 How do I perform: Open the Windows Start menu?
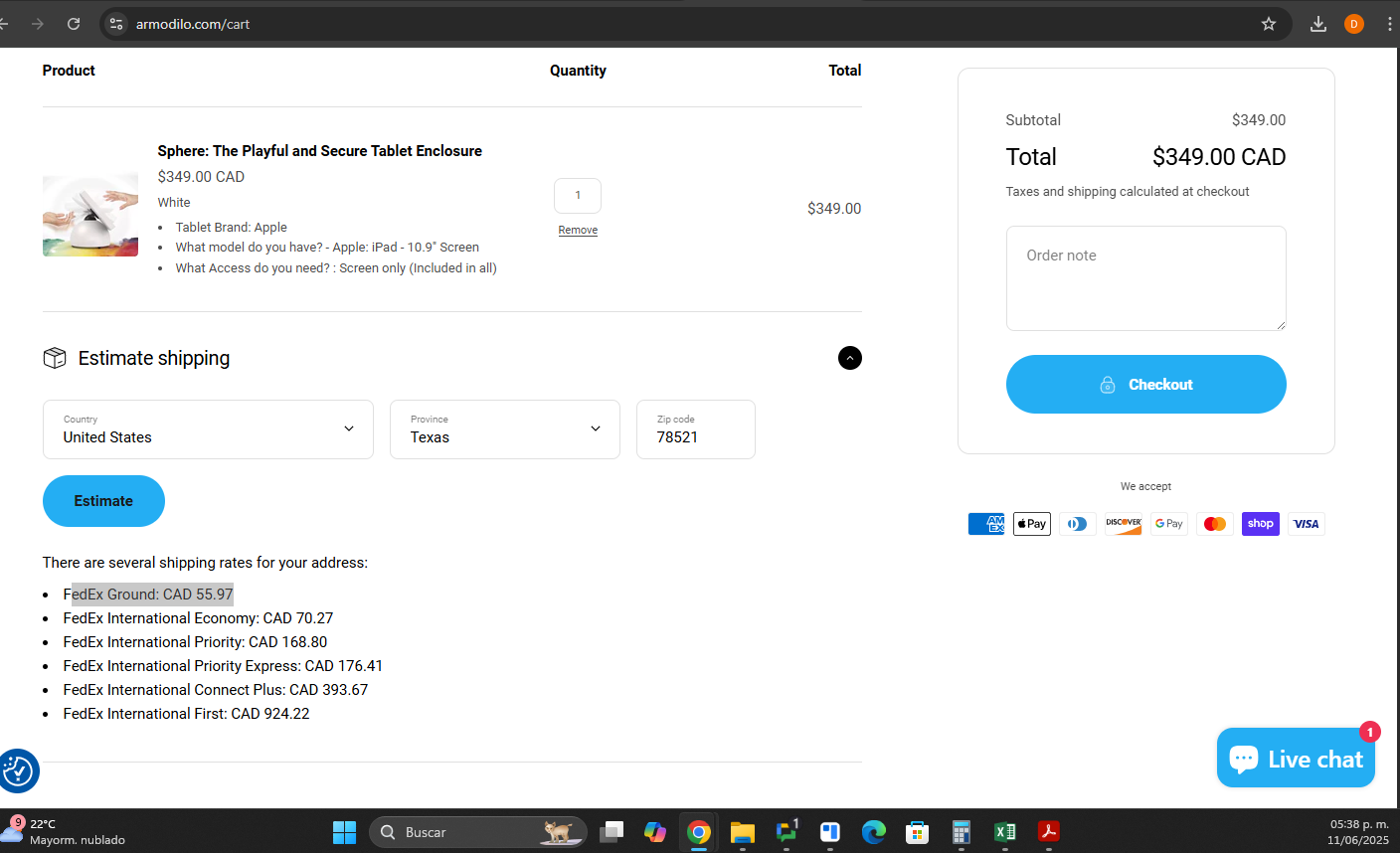click(344, 832)
